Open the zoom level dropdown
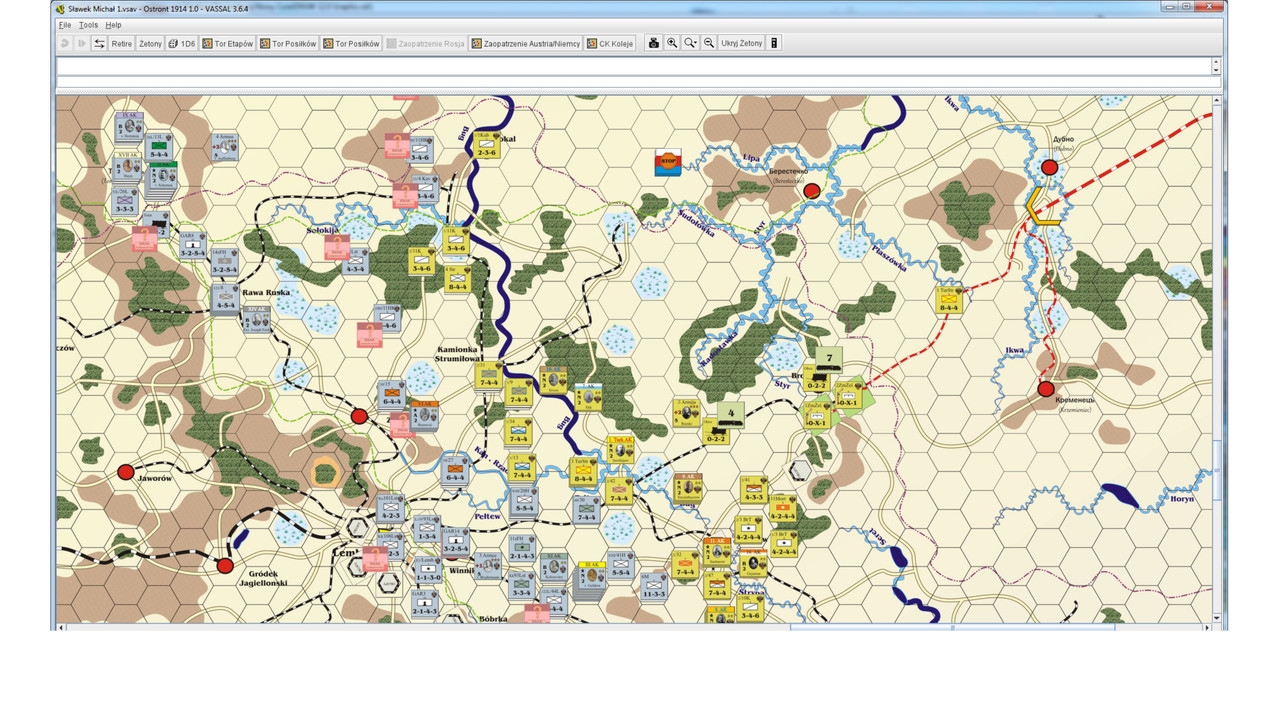The image size is (1280, 712). [690, 44]
